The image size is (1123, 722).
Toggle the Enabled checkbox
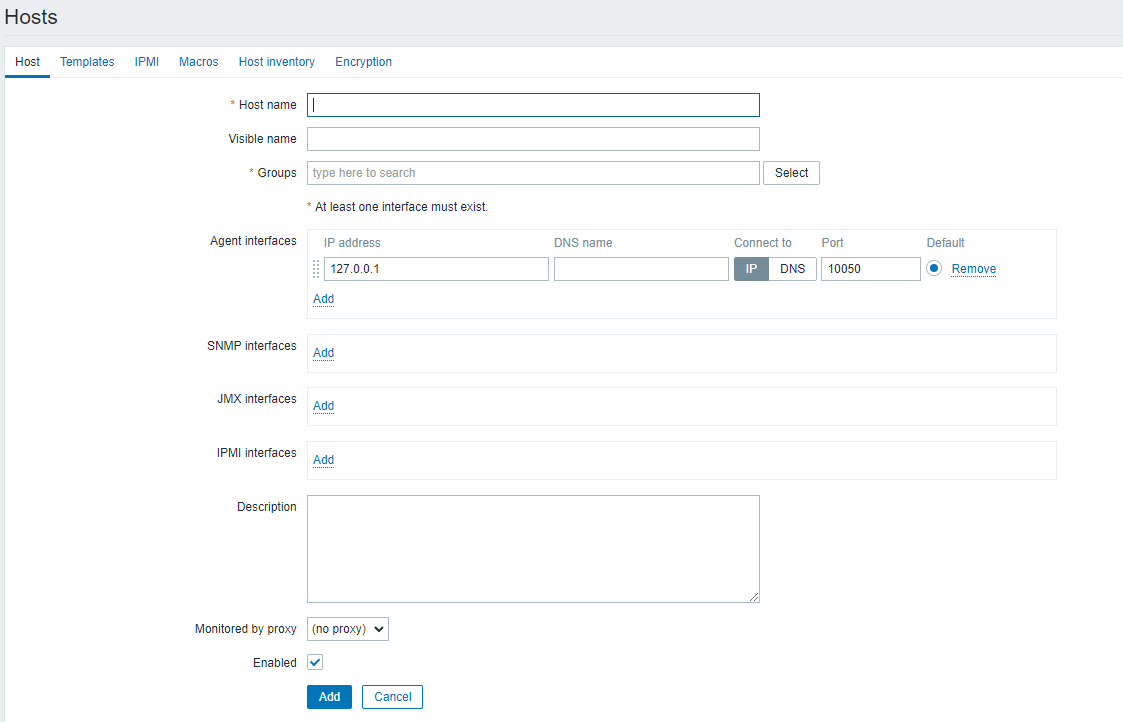click(x=315, y=662)
